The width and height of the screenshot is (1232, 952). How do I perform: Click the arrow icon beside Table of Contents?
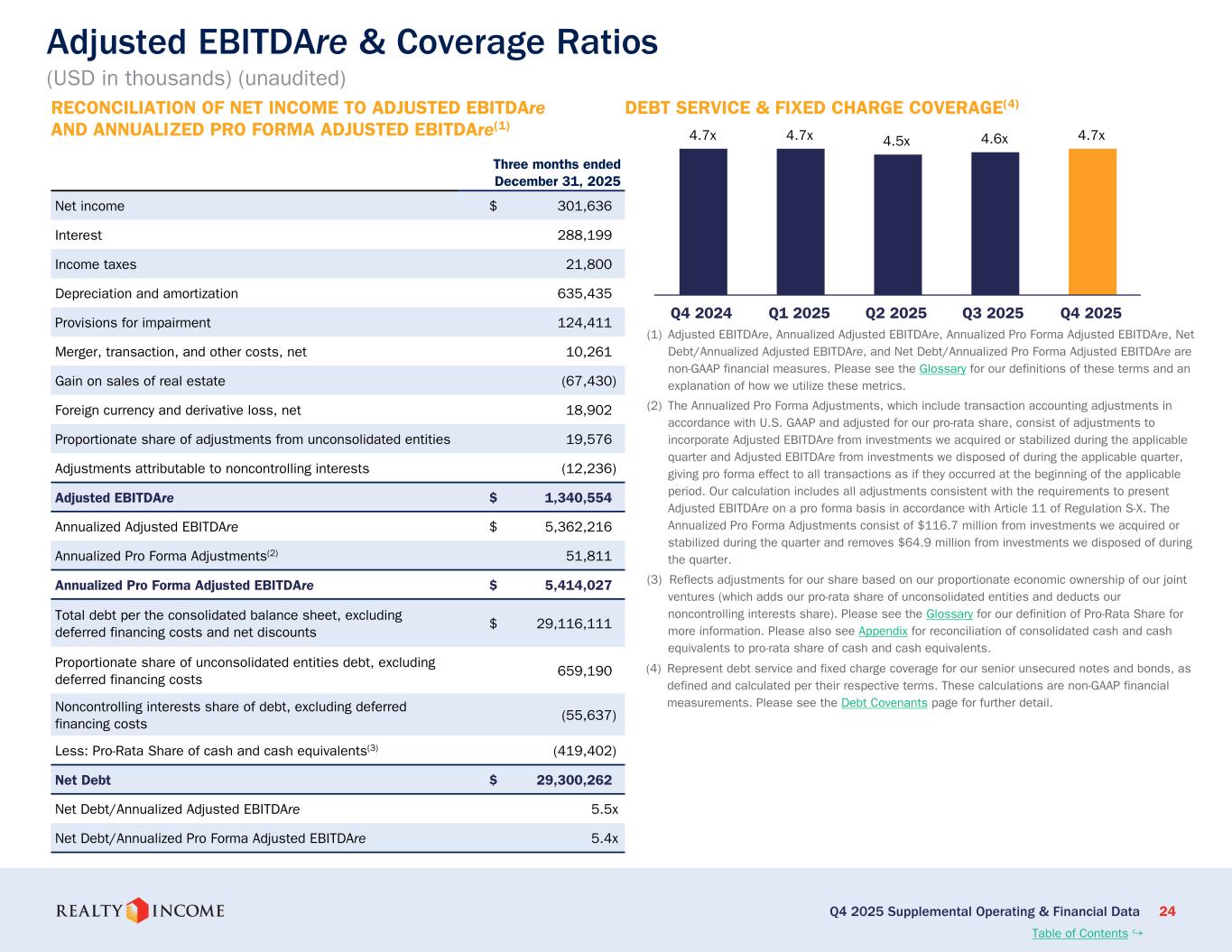point(1137,932)
